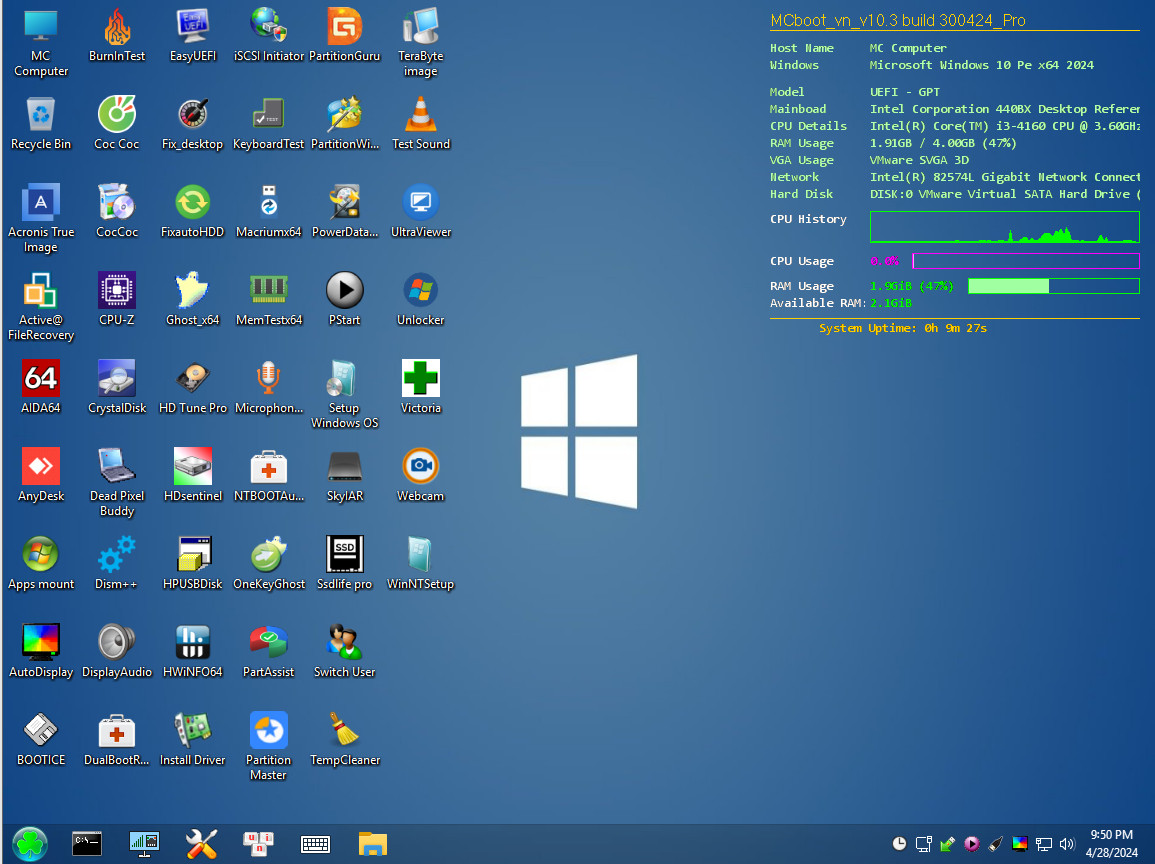Select the Victoria green cross icon
This screenshot has height=864, width=1155.
[421, 387]
